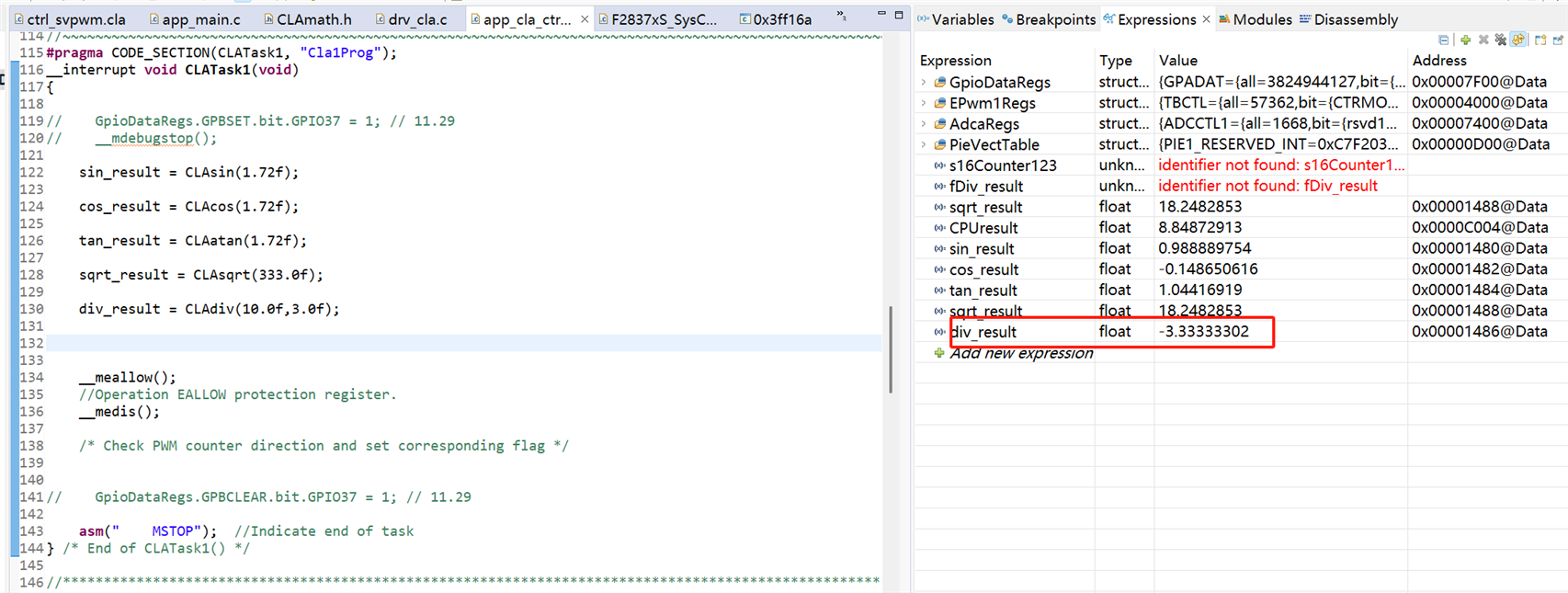Click div_result value -3.33333302

(1203, 332)
